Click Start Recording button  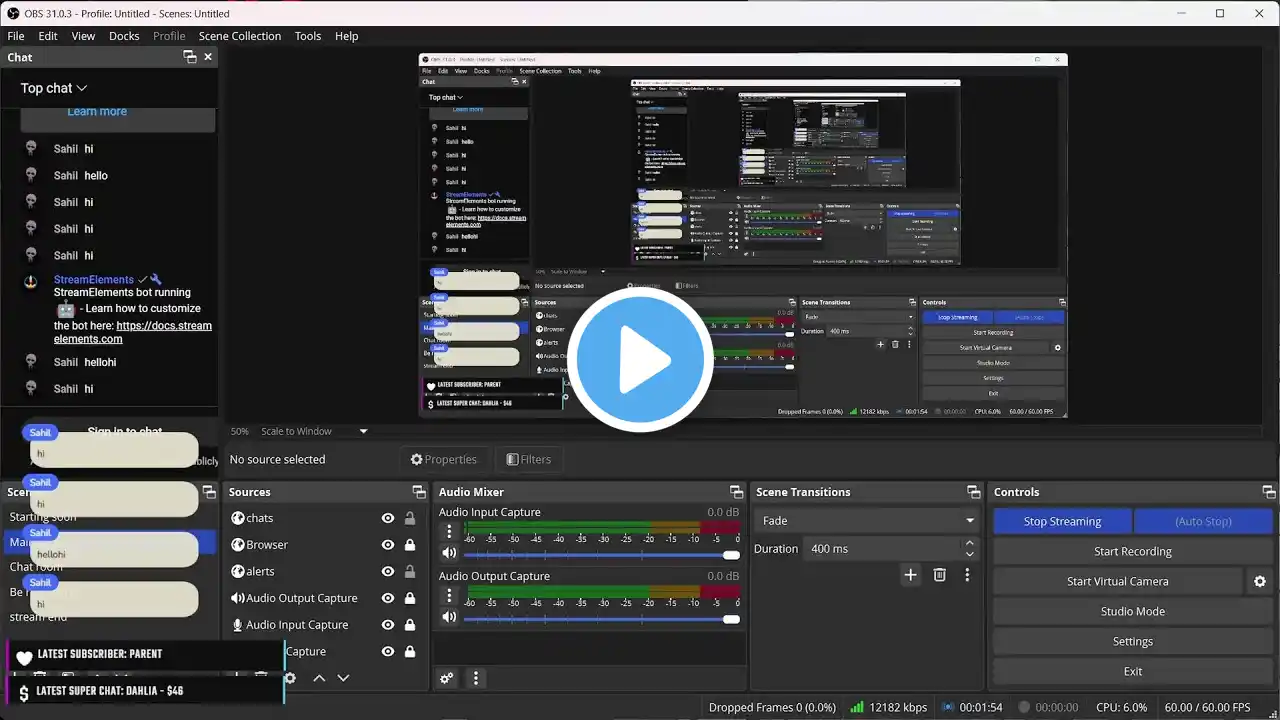point(1133,551)
